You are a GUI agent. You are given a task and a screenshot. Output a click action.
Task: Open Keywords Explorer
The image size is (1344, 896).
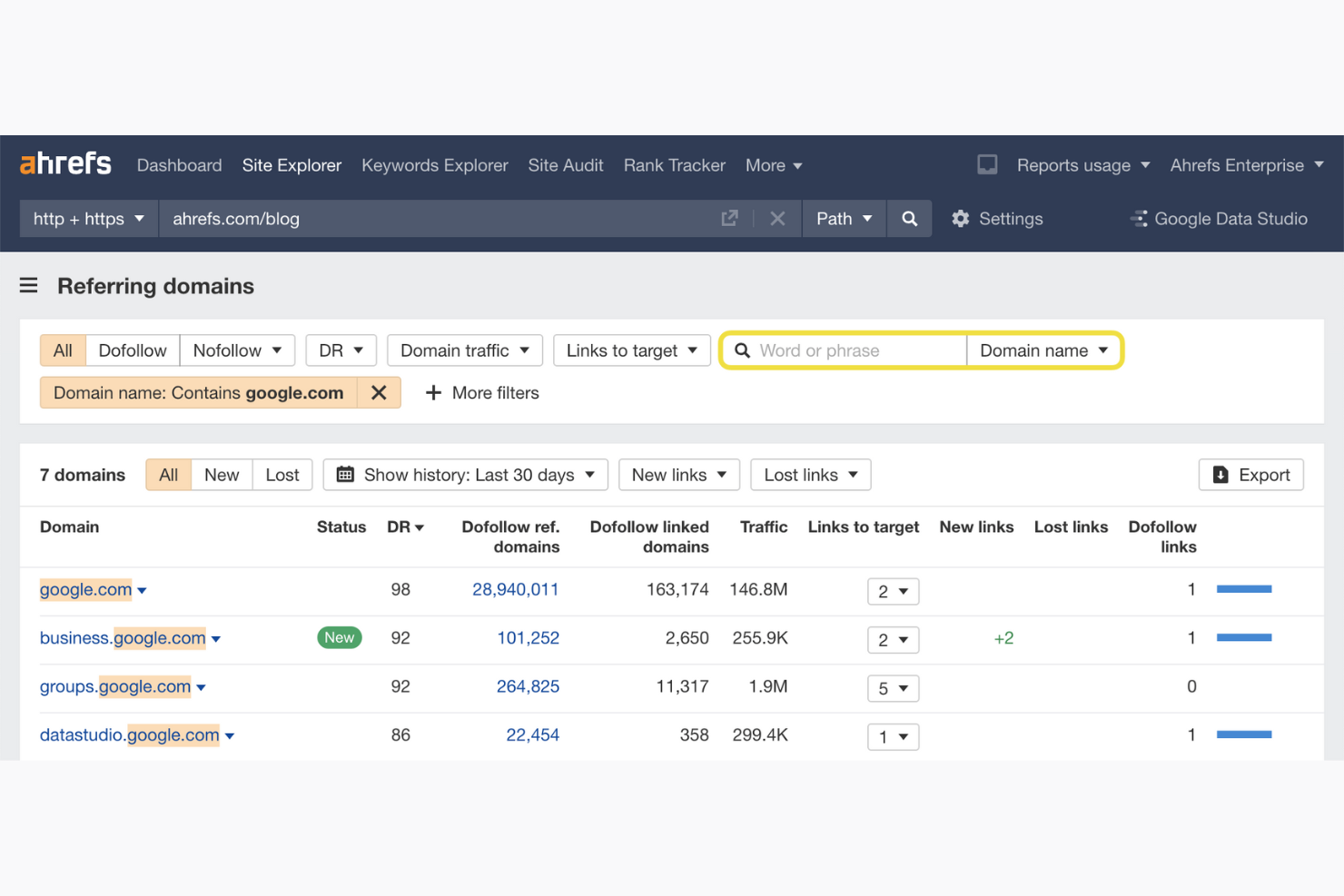pyautogui.click(x=435, y=165)
